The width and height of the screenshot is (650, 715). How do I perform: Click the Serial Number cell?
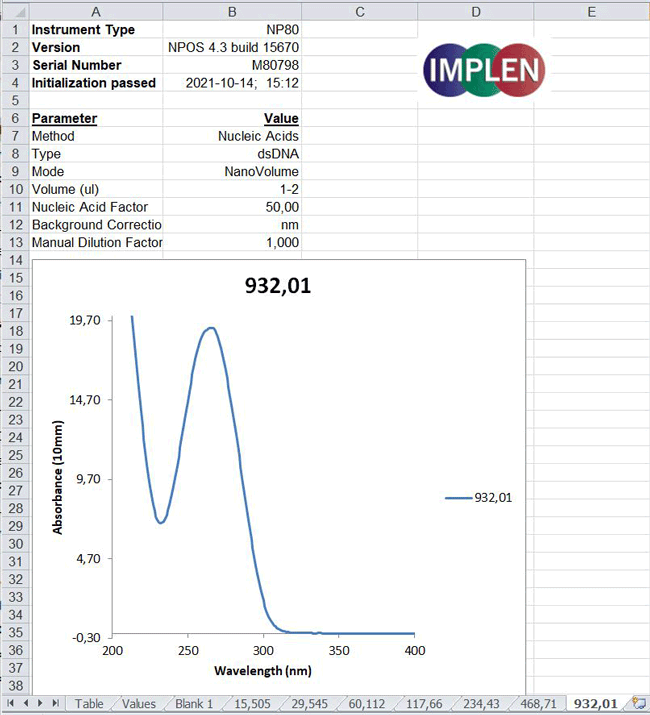coord(96,65)
